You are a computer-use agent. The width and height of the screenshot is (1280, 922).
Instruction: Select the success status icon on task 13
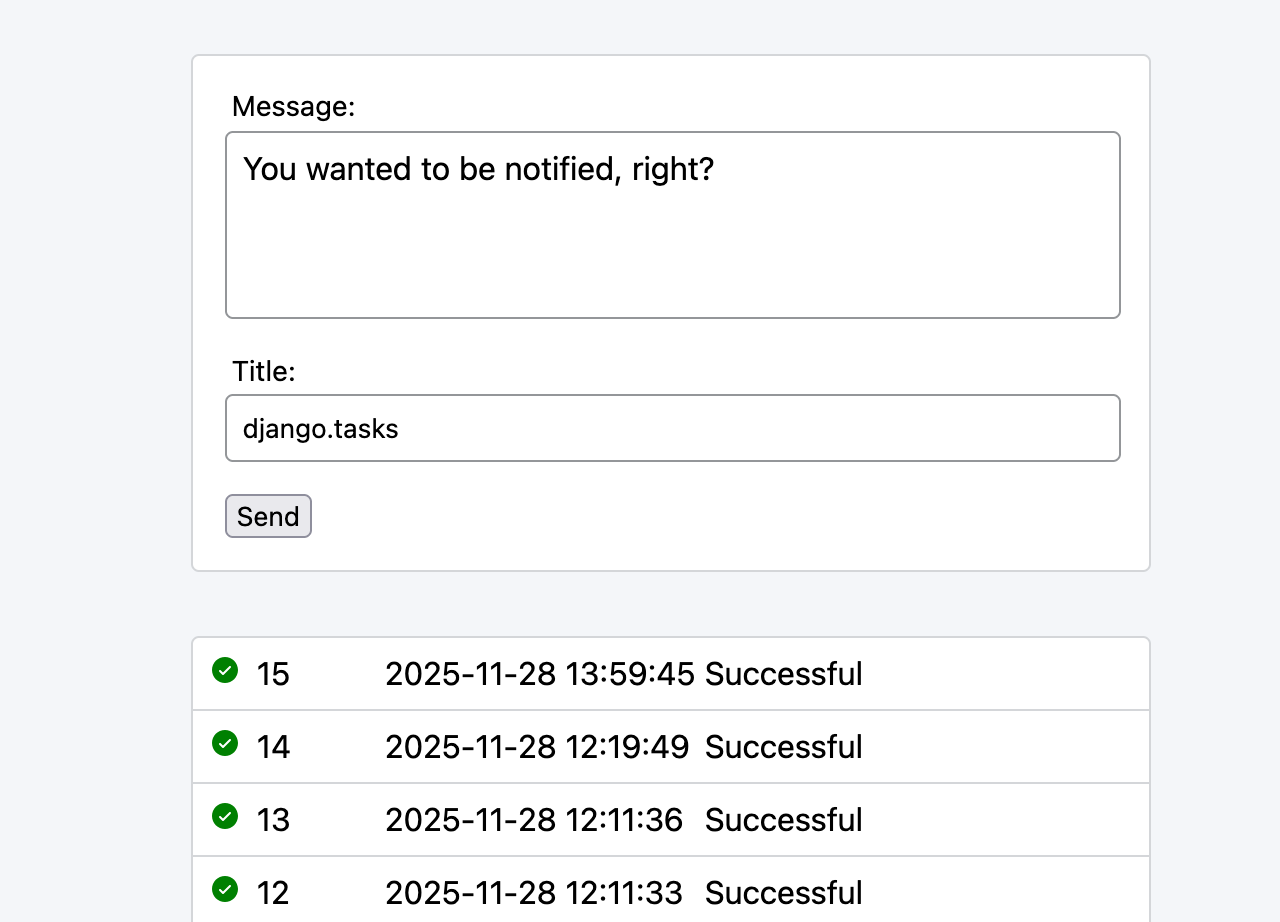tap(225, 817)
